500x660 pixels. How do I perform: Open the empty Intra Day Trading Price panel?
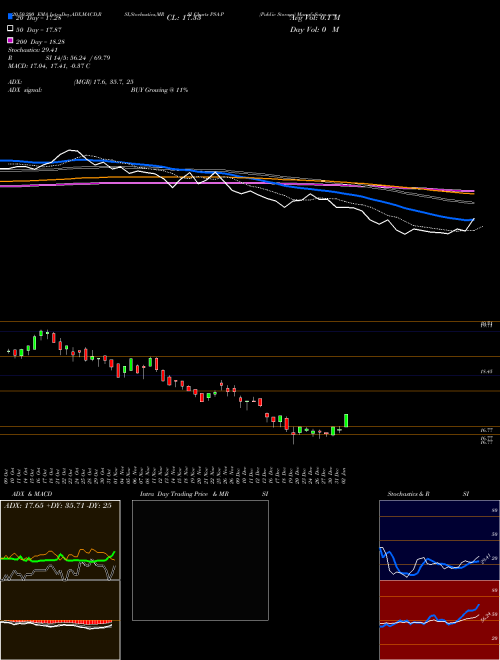pyautogui.click(x=200, y=560)
